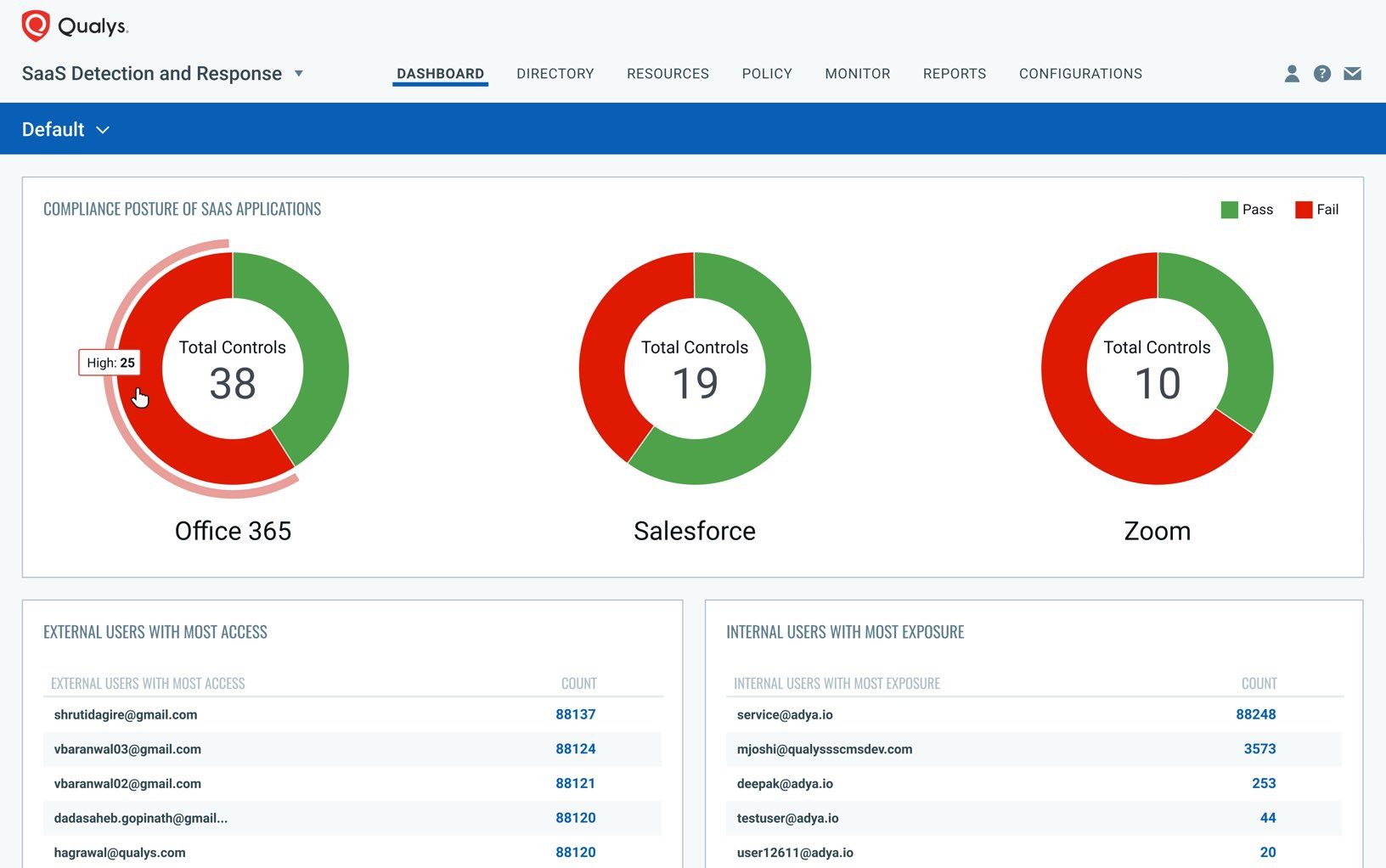The image size is (1386, 868).
Task: Click the red Fail legend swatch
Action: click(x=1302, y=209)
